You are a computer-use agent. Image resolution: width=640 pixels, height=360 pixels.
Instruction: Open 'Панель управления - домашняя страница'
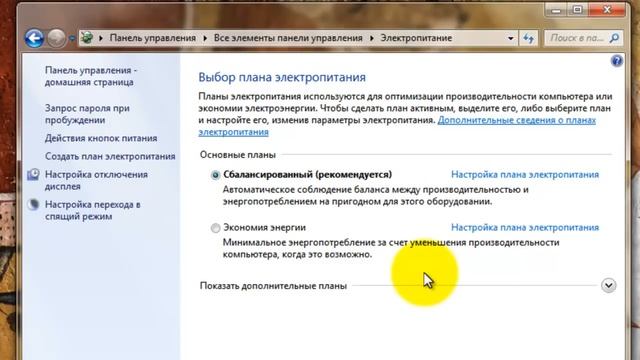click(91, 76)
